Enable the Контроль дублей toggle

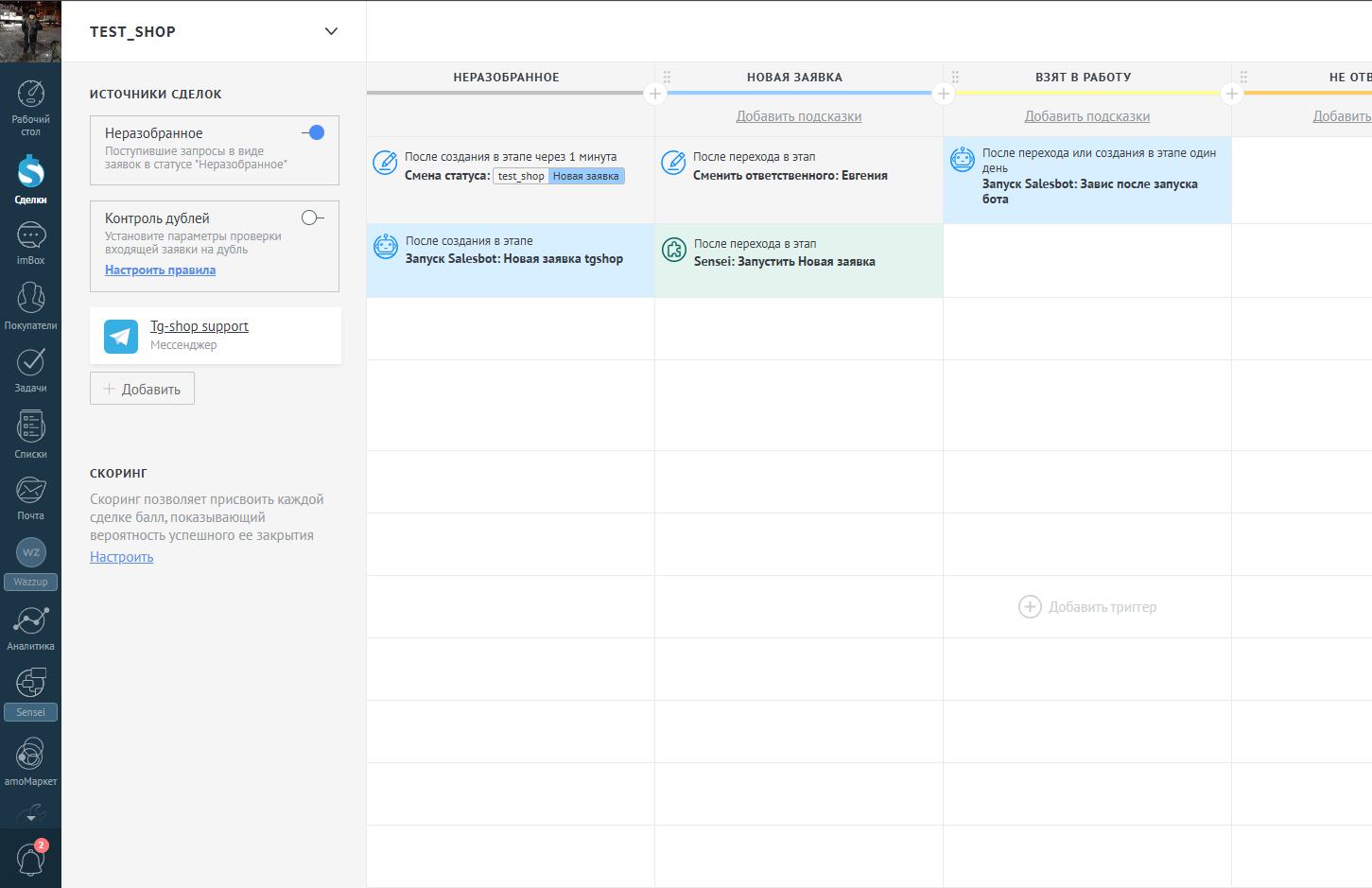pos(313,218)
